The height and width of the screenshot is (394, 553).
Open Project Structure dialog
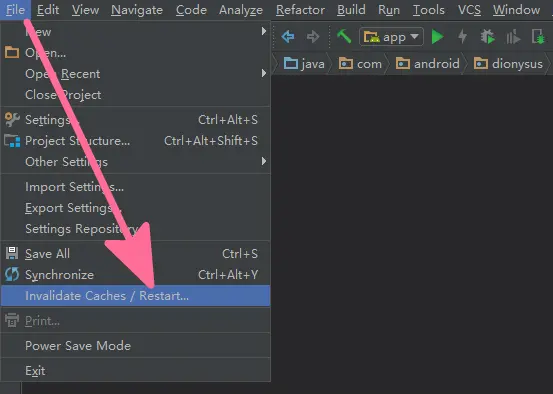click(x=135, y=141)
